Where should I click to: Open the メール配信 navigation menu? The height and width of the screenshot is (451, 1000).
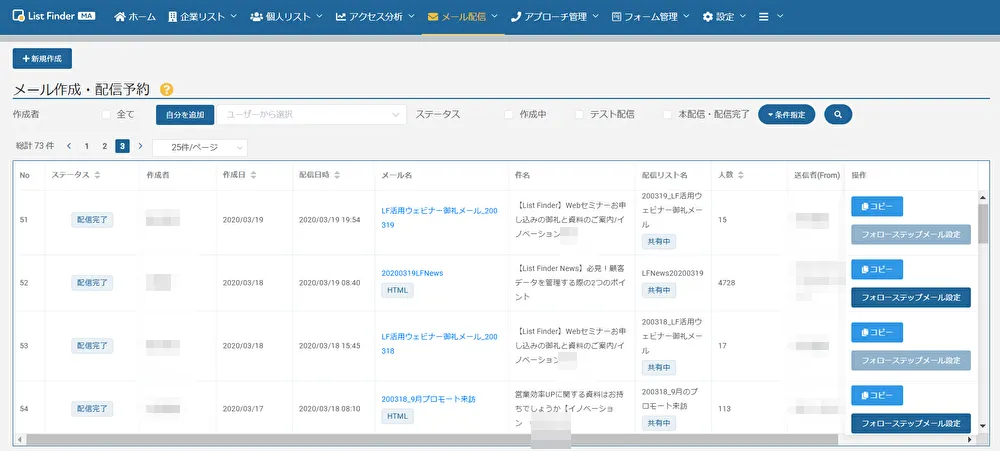(x=463, y=17)
